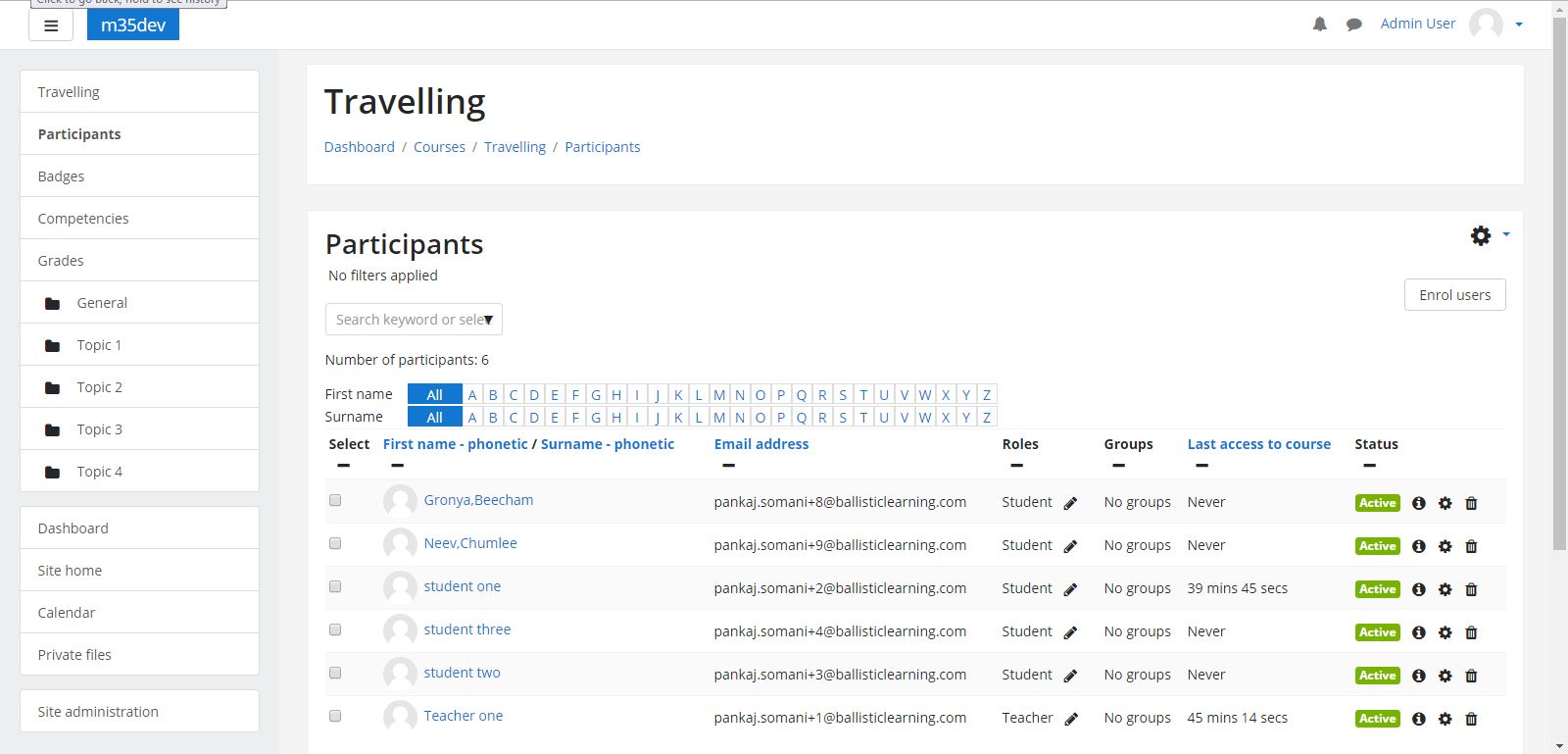Click the Active status badge for student one
Viewport: 1568px width, 754px height.
[x=1377, y=589]
